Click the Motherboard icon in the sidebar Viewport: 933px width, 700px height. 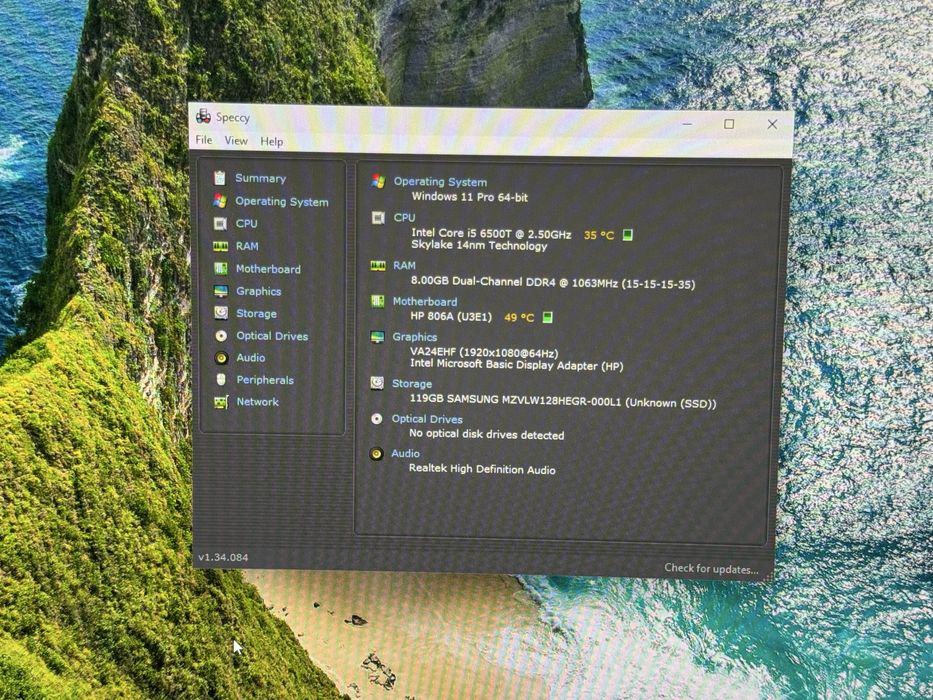[x=220, y=268]
